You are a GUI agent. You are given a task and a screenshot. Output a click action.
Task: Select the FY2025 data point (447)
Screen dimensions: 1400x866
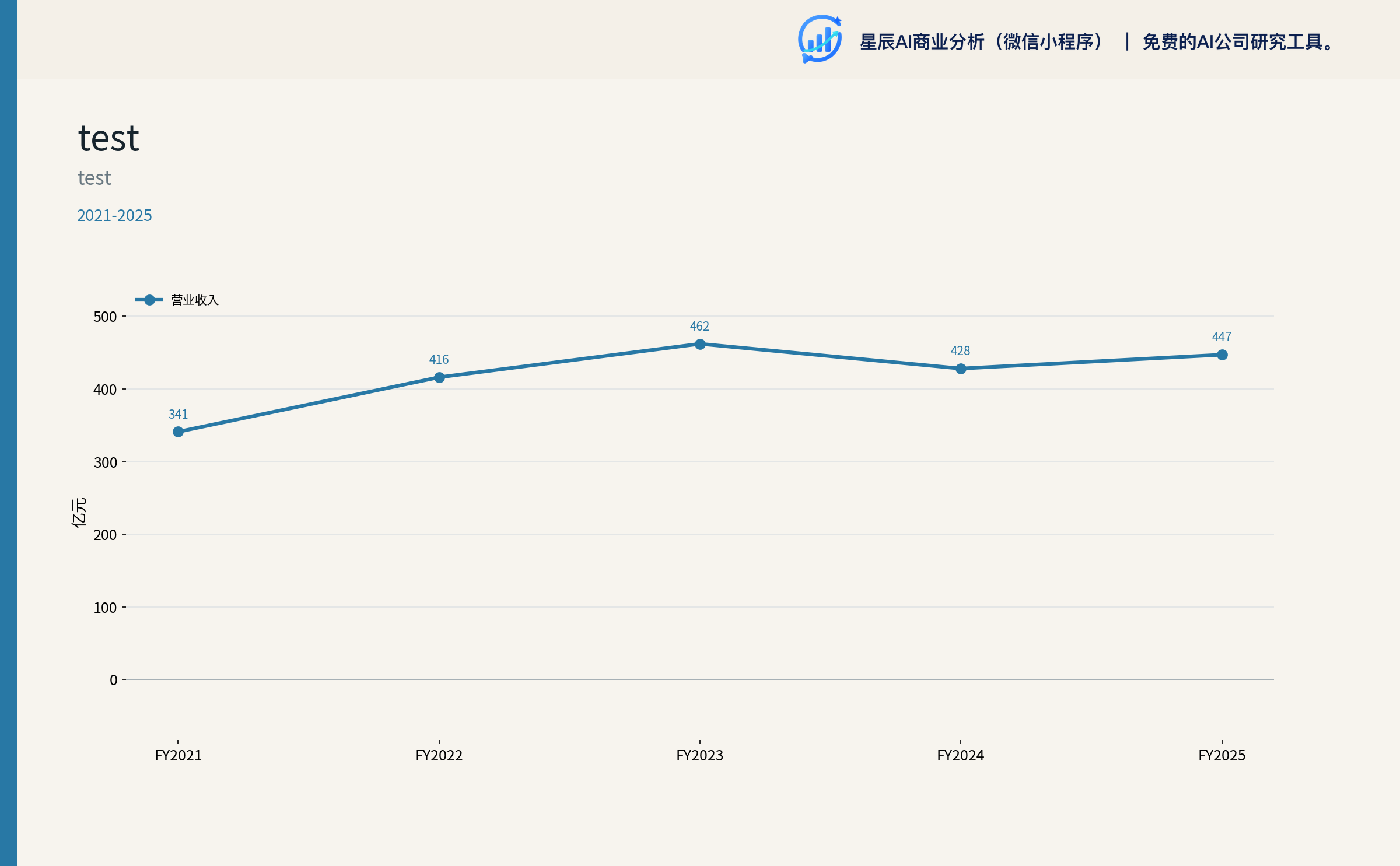[x=1222, y=355]
